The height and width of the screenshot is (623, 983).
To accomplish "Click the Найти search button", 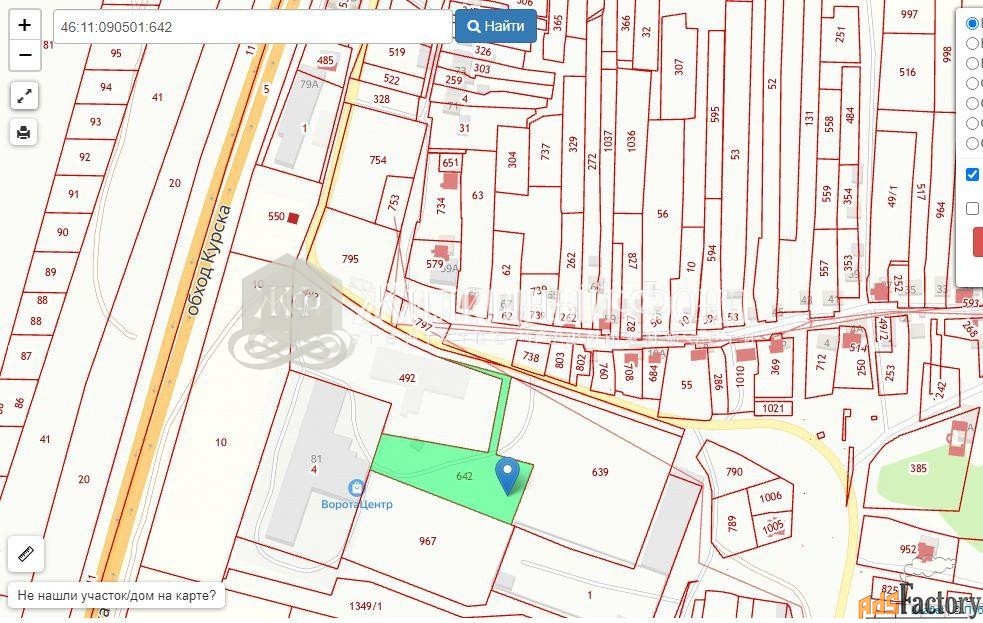I will click(x=496, y=26).
